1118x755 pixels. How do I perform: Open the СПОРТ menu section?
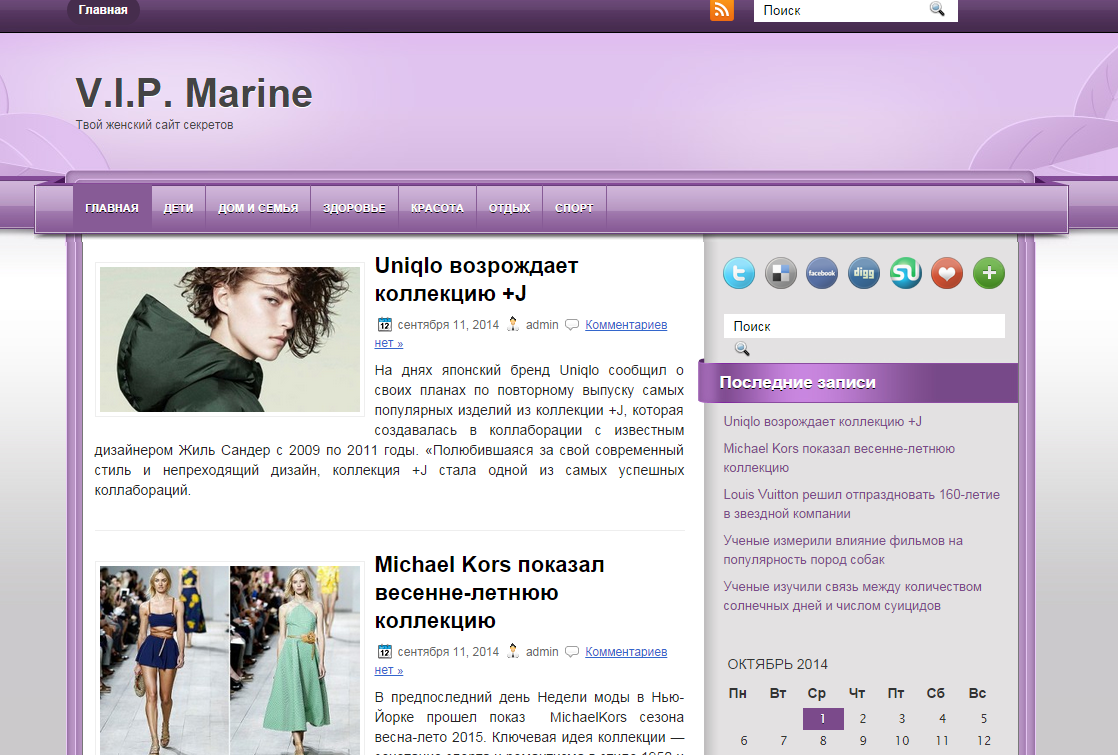click(x=574, y=208)
